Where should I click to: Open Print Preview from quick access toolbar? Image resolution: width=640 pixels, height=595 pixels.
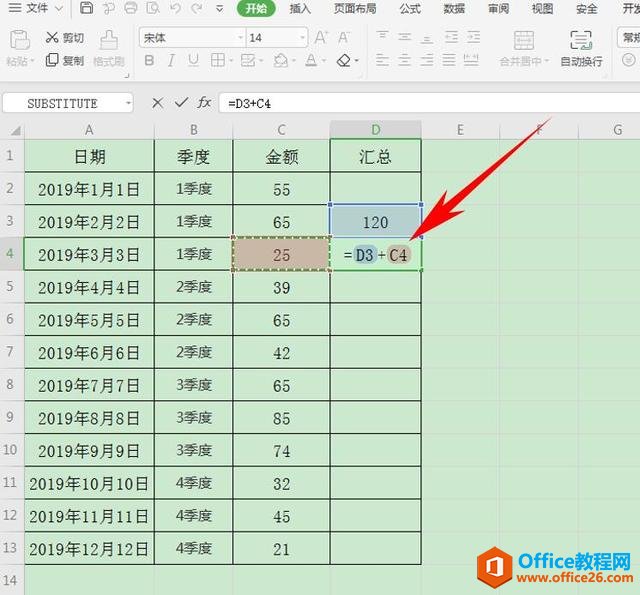click(x=153, y=8)
